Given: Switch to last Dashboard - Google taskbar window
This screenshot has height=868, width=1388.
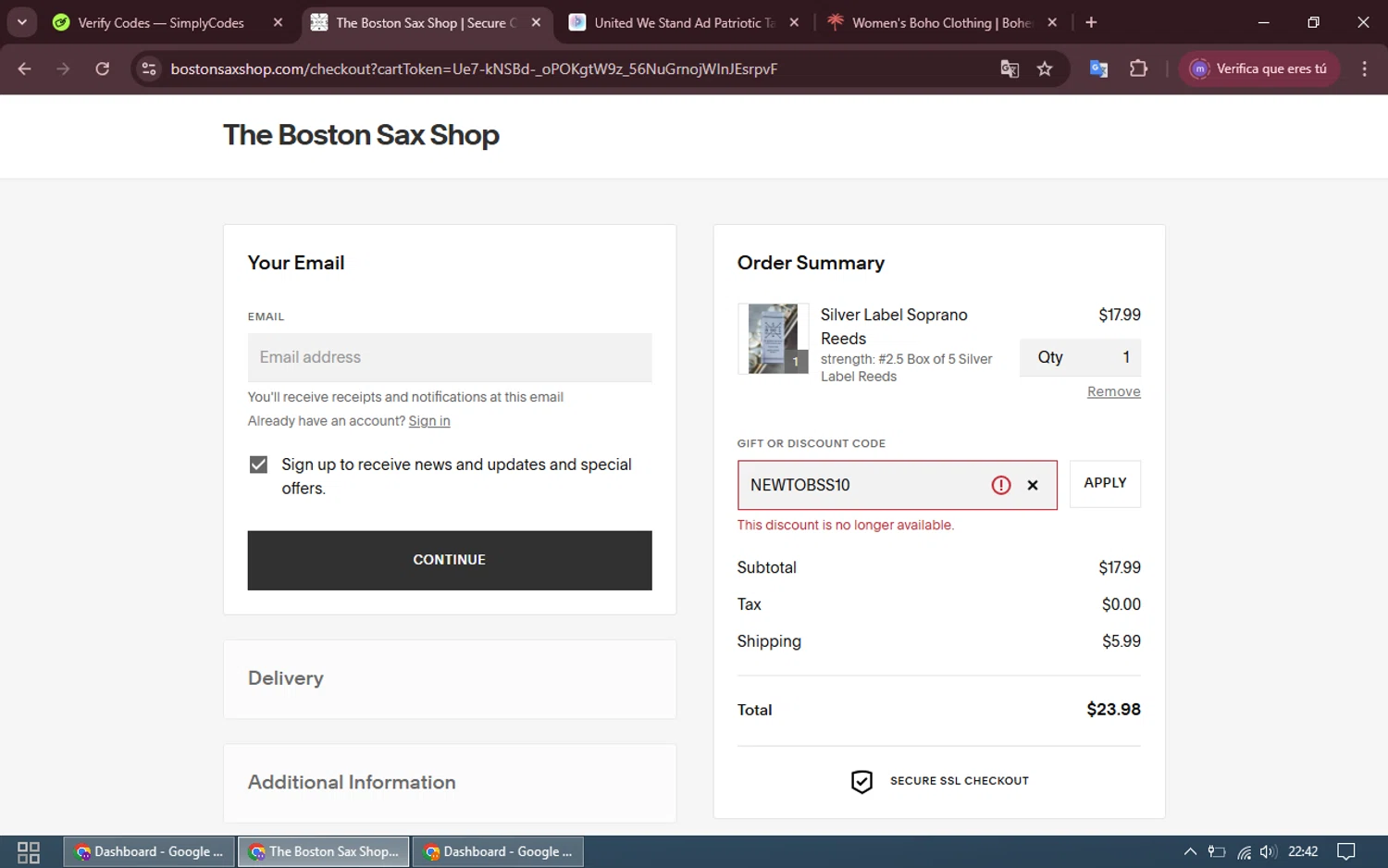Looking at the screenshot, I should tap(498, 851).
